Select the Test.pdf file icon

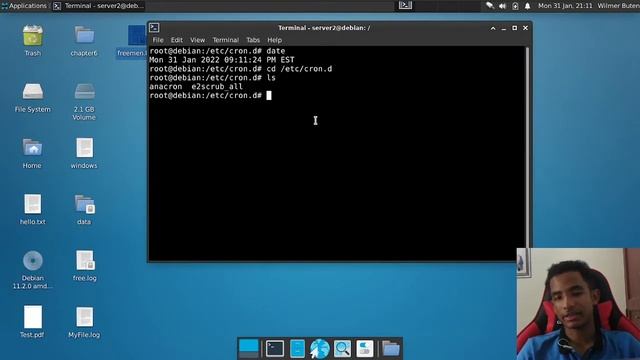(33, 317)
